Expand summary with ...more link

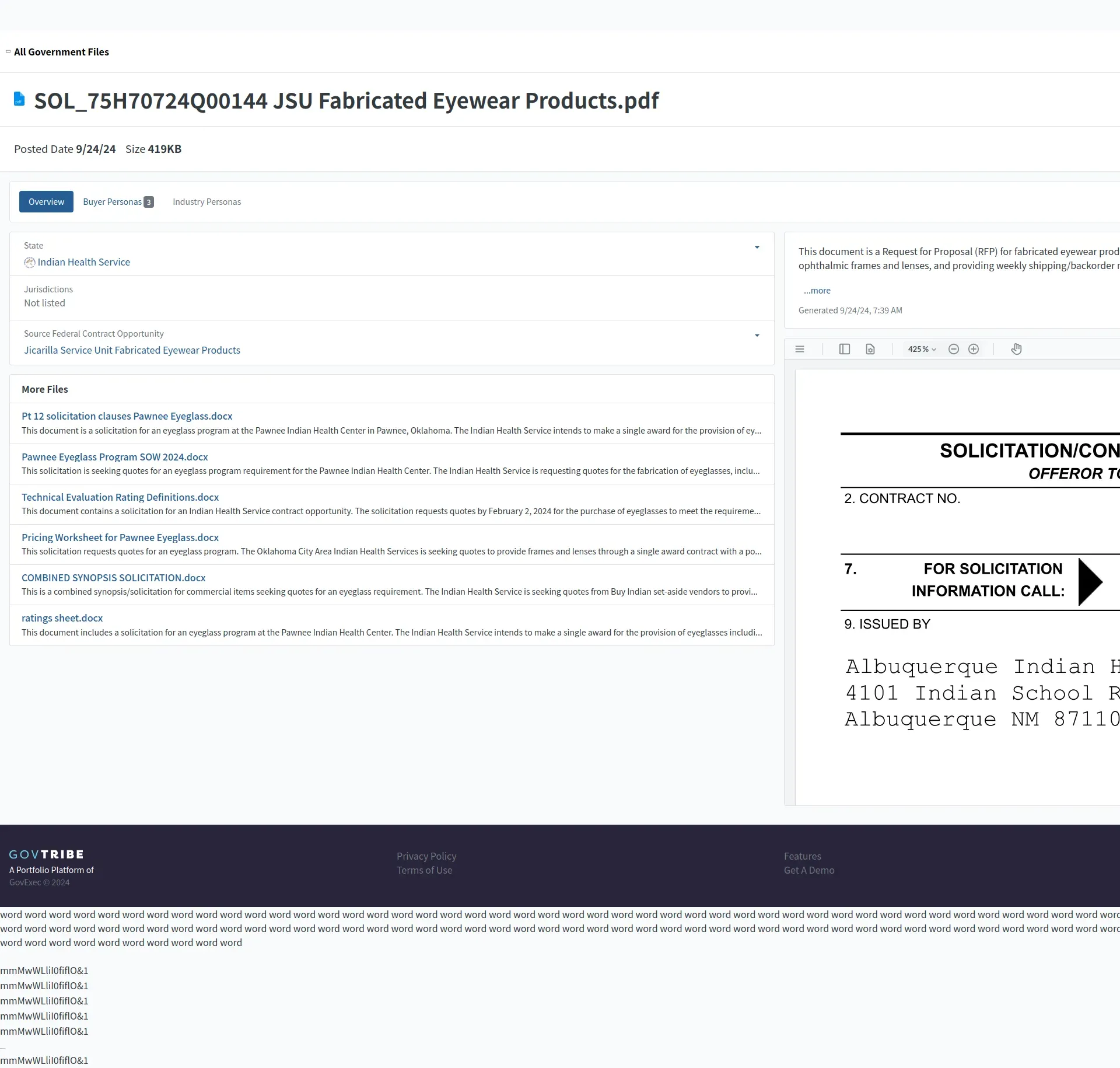[x=817, y=291]
